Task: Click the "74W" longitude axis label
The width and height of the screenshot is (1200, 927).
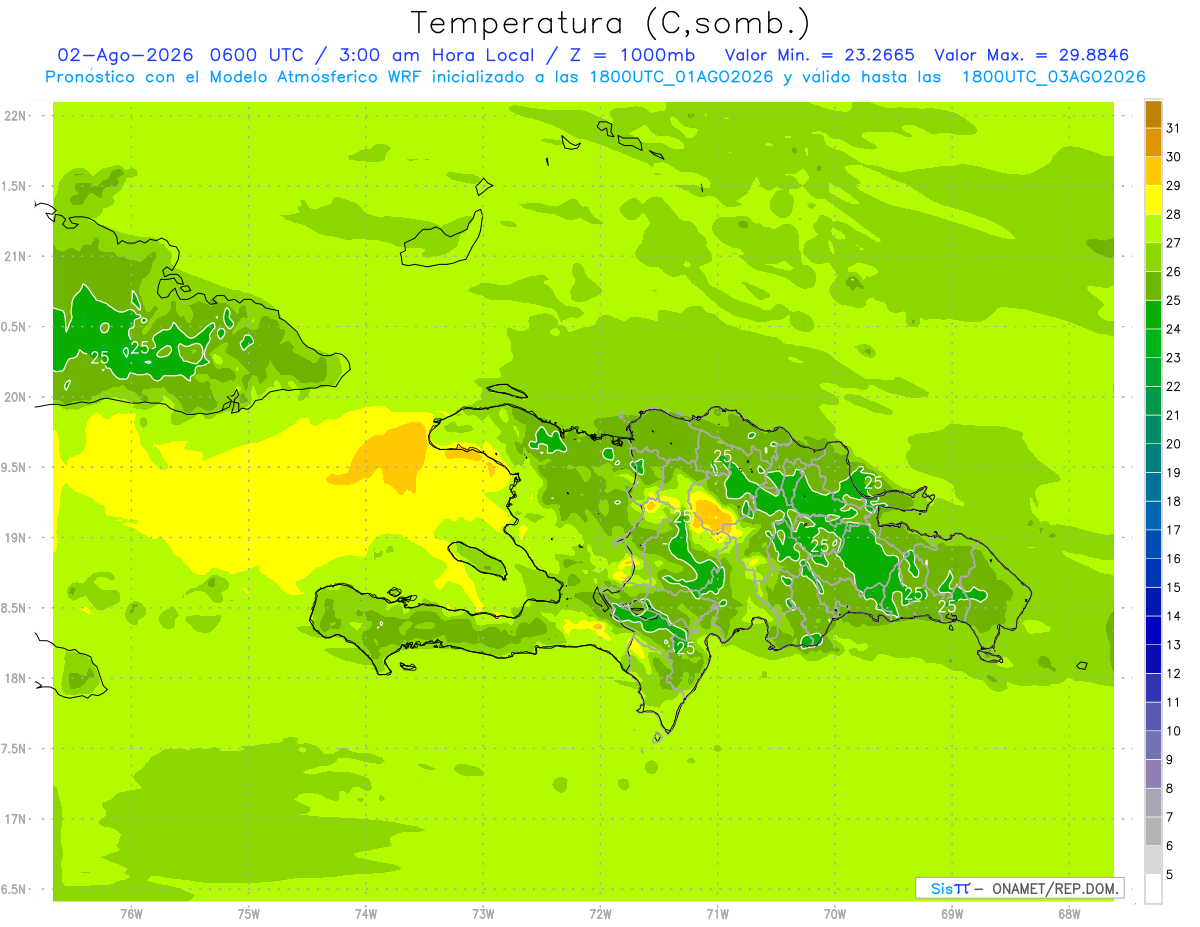Action: pos(365,913)
